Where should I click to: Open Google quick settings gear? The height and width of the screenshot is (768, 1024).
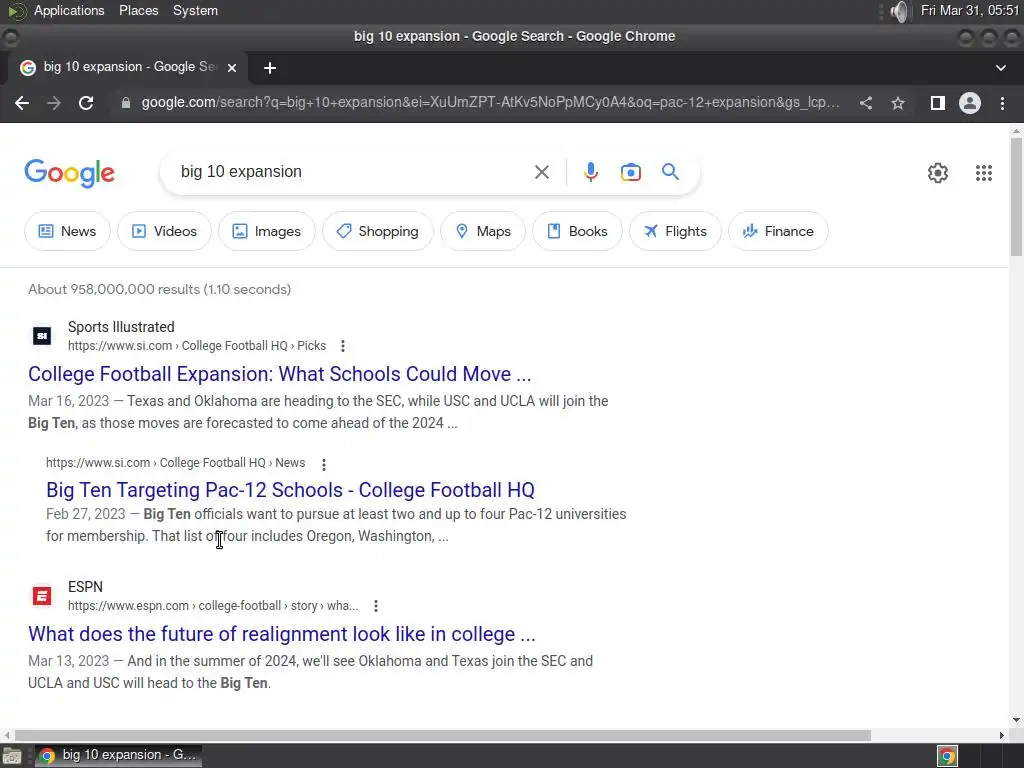pos(938,173)
